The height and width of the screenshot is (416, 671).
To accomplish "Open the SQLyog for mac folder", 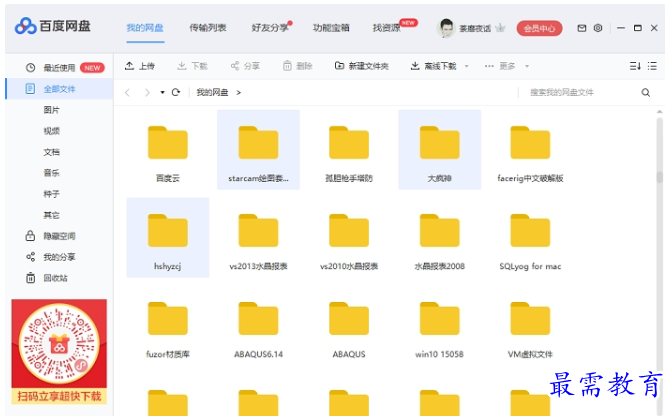I will [x=530, y=238].
